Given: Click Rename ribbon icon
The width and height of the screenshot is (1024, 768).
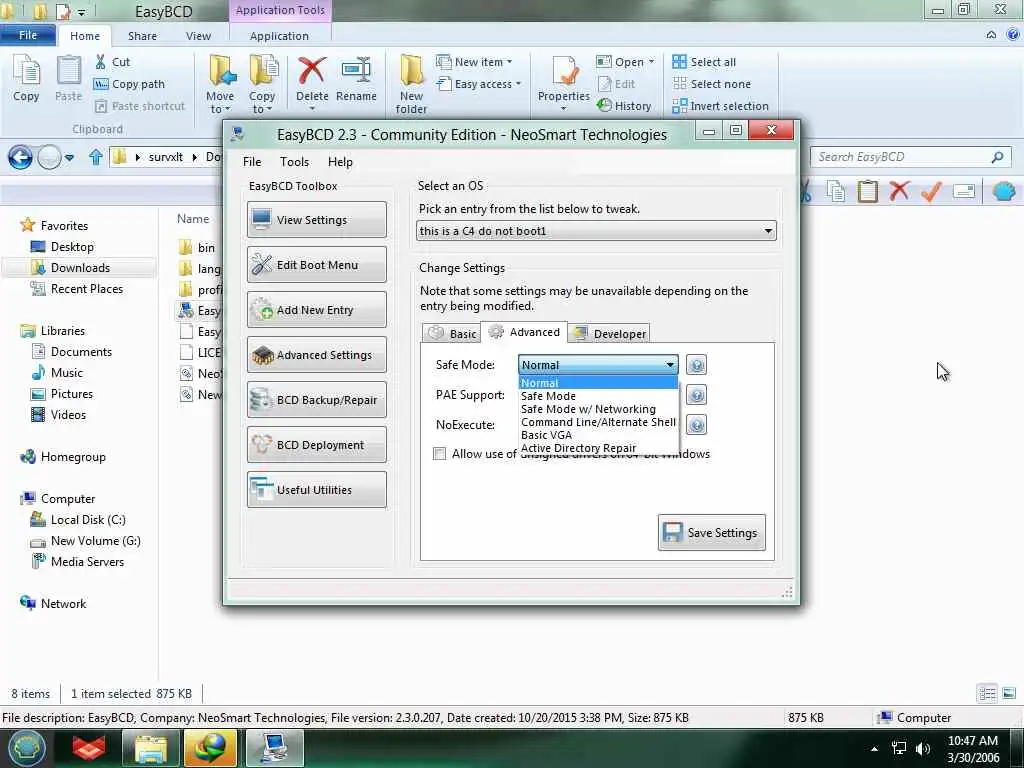Looking at the screenshot, I should [357, 78].
